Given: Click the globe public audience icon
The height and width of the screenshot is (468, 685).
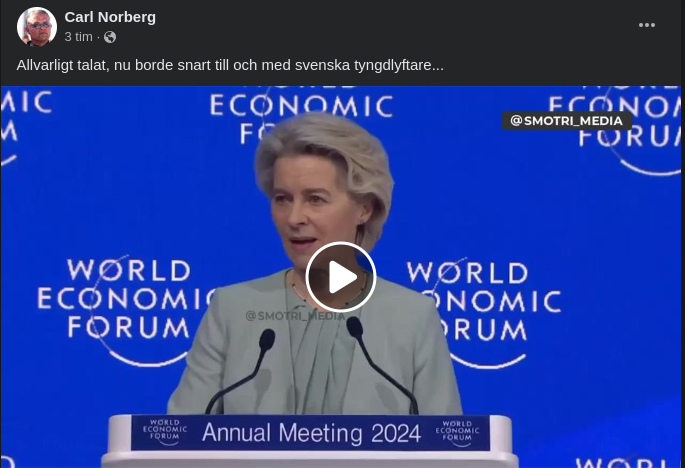Looking at the screenshot, I should (x=110, y=37).
